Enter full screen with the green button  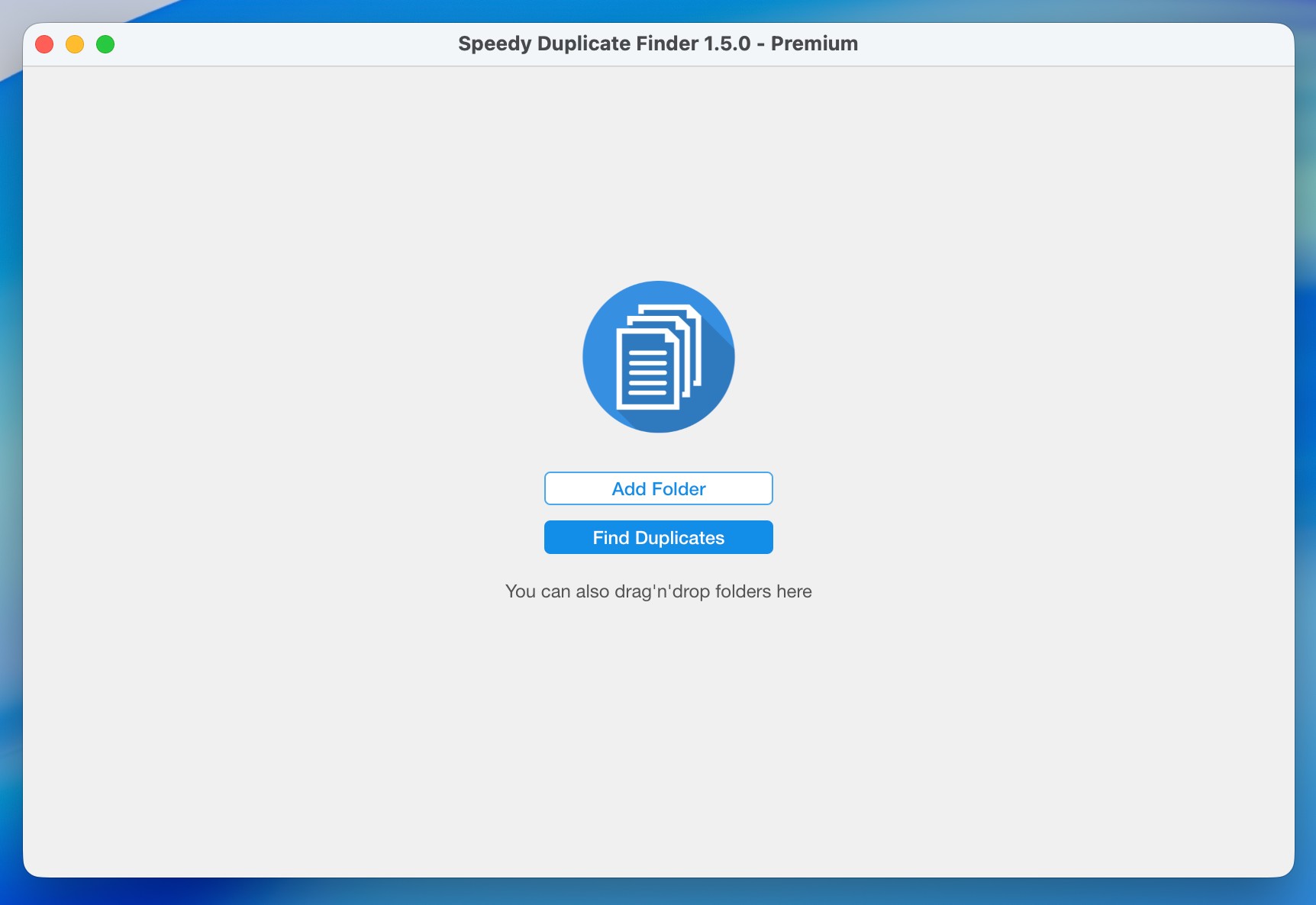pos(105,44)
